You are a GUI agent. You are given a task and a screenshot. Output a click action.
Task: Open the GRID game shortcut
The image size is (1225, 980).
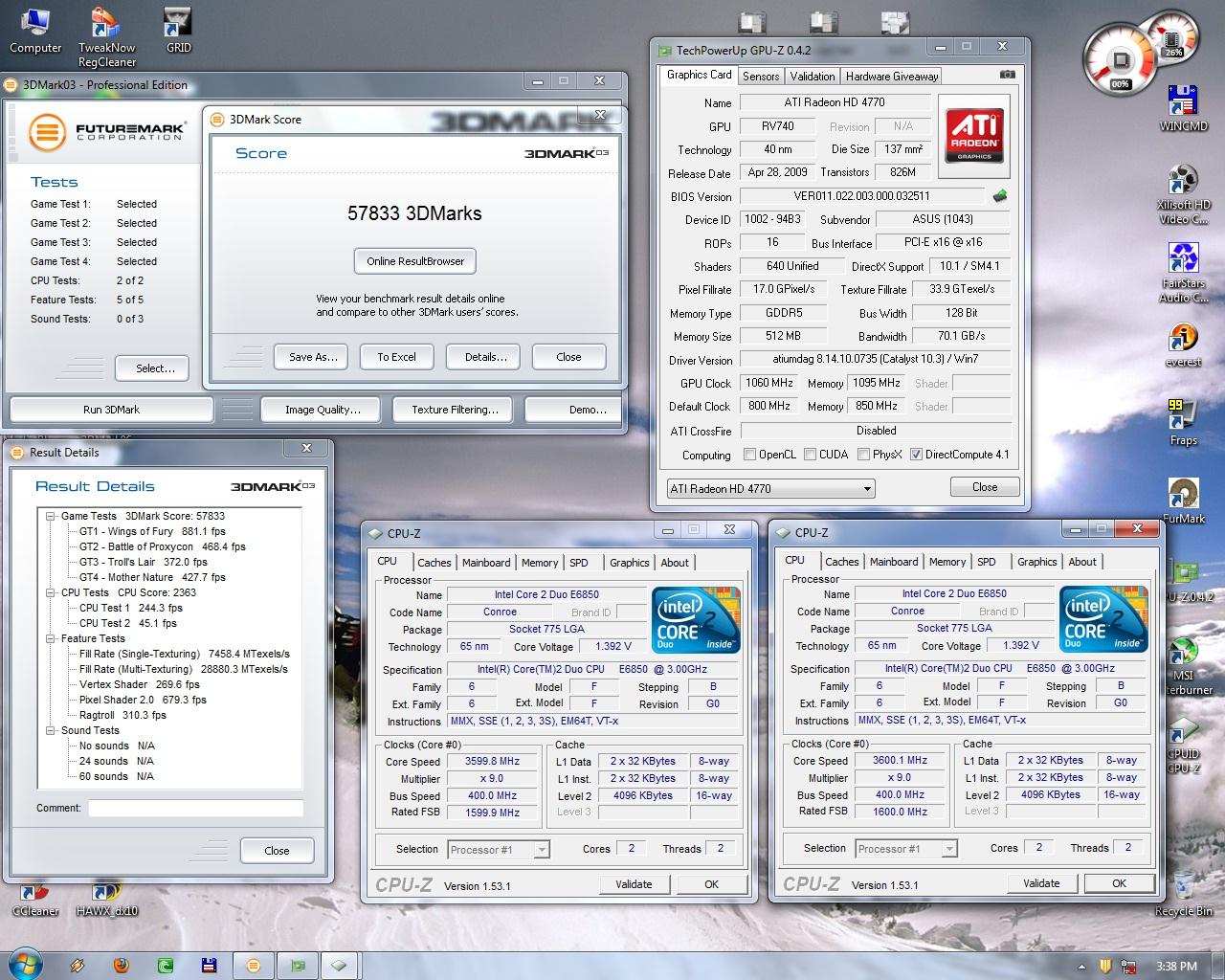178,31
